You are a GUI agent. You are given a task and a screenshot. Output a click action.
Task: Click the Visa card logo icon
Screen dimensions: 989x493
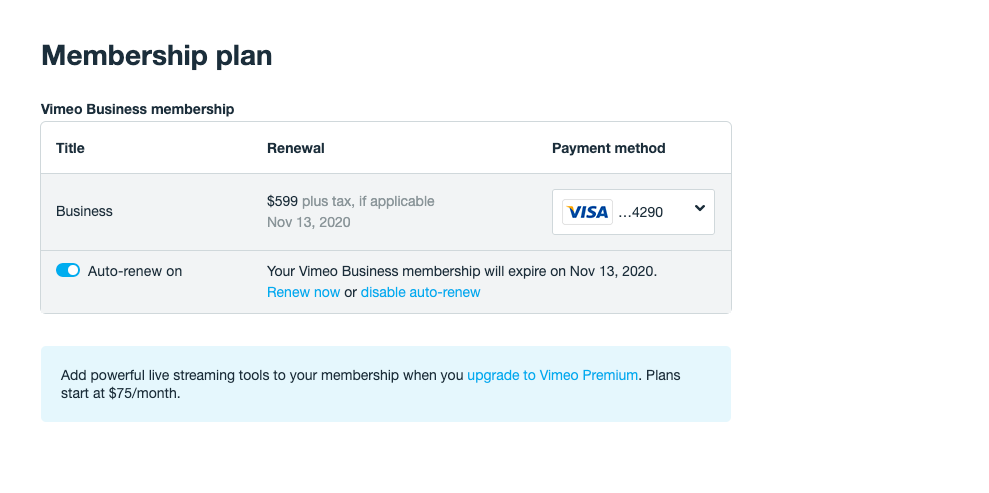(x=587, y=212)
